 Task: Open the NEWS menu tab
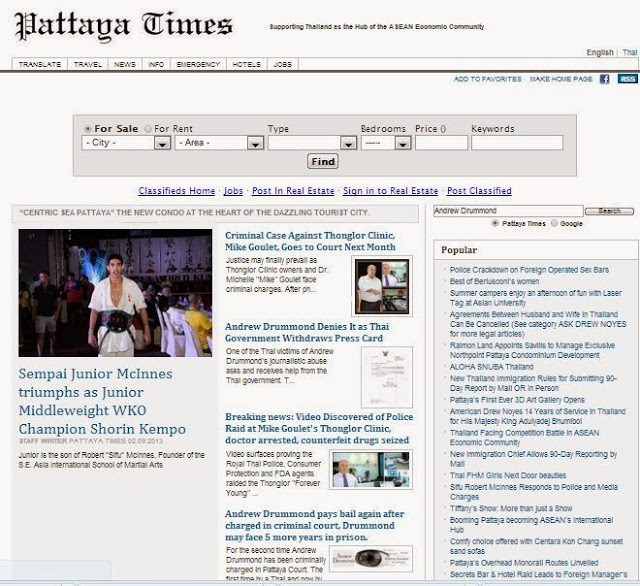click(x=125, y=64)
